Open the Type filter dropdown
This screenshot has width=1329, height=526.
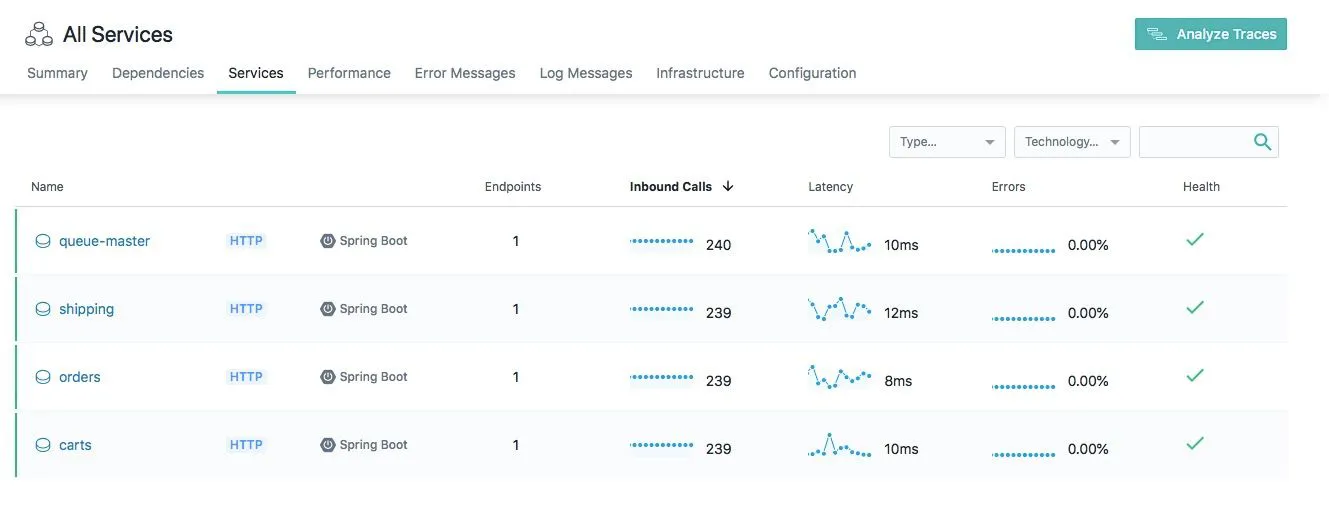click(947, 142)
